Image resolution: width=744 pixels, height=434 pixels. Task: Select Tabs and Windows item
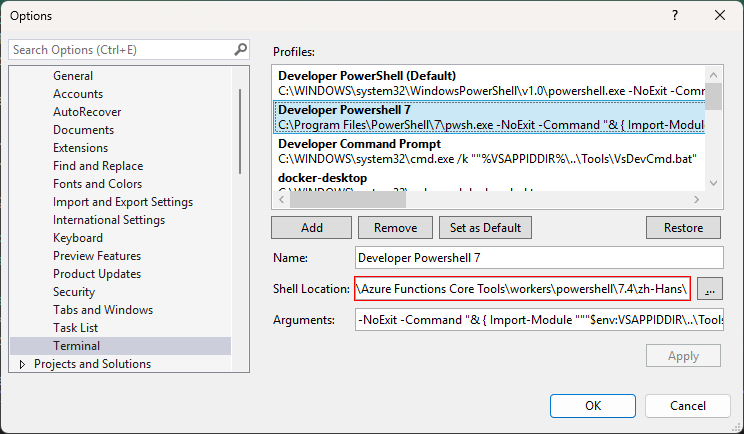click(x=103, y=310)
